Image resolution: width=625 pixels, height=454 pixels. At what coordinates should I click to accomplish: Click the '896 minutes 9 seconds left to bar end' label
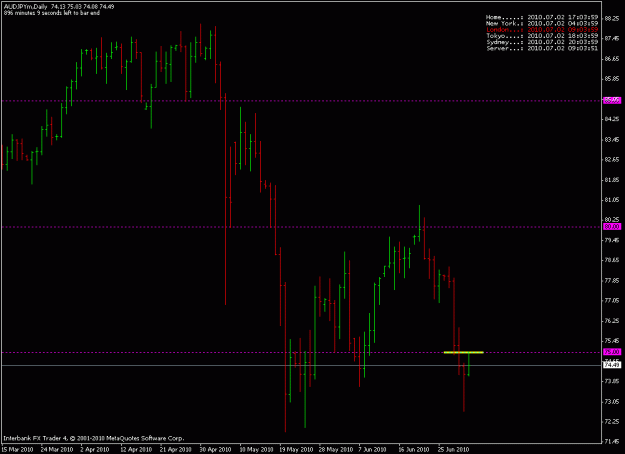[x=52, y=13]
